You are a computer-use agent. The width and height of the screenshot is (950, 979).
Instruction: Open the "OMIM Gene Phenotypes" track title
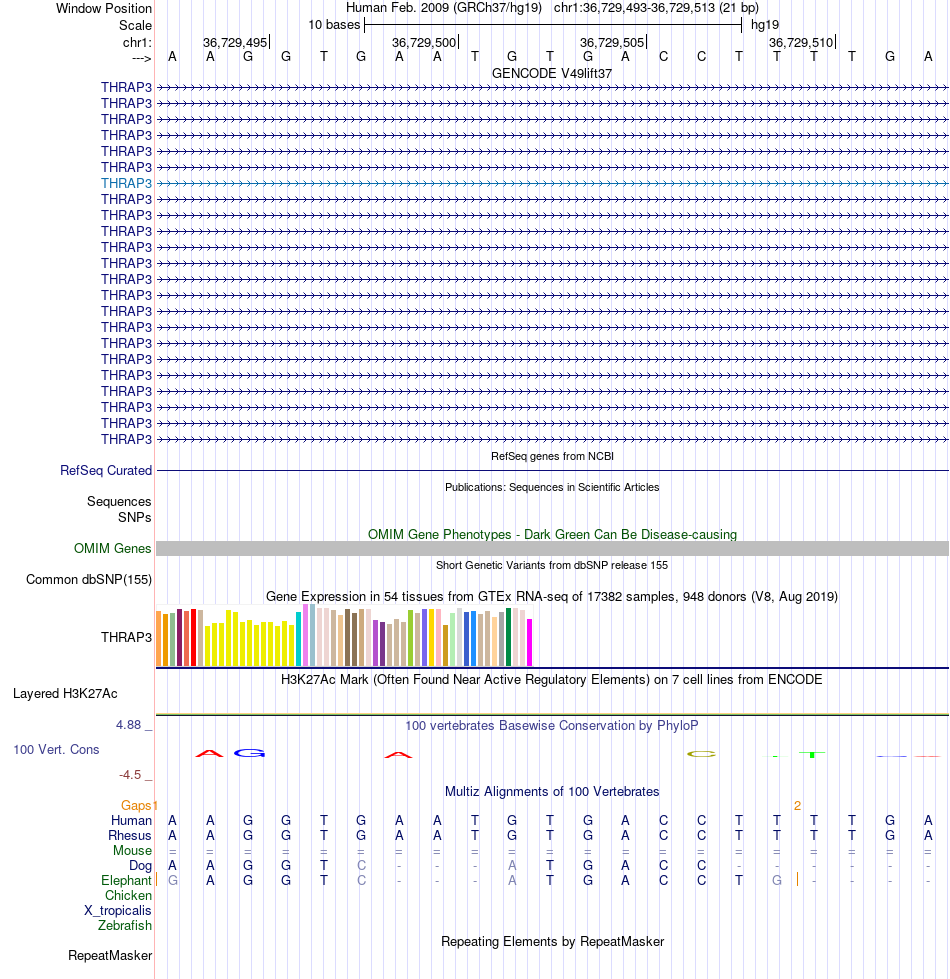pos(552,534)
